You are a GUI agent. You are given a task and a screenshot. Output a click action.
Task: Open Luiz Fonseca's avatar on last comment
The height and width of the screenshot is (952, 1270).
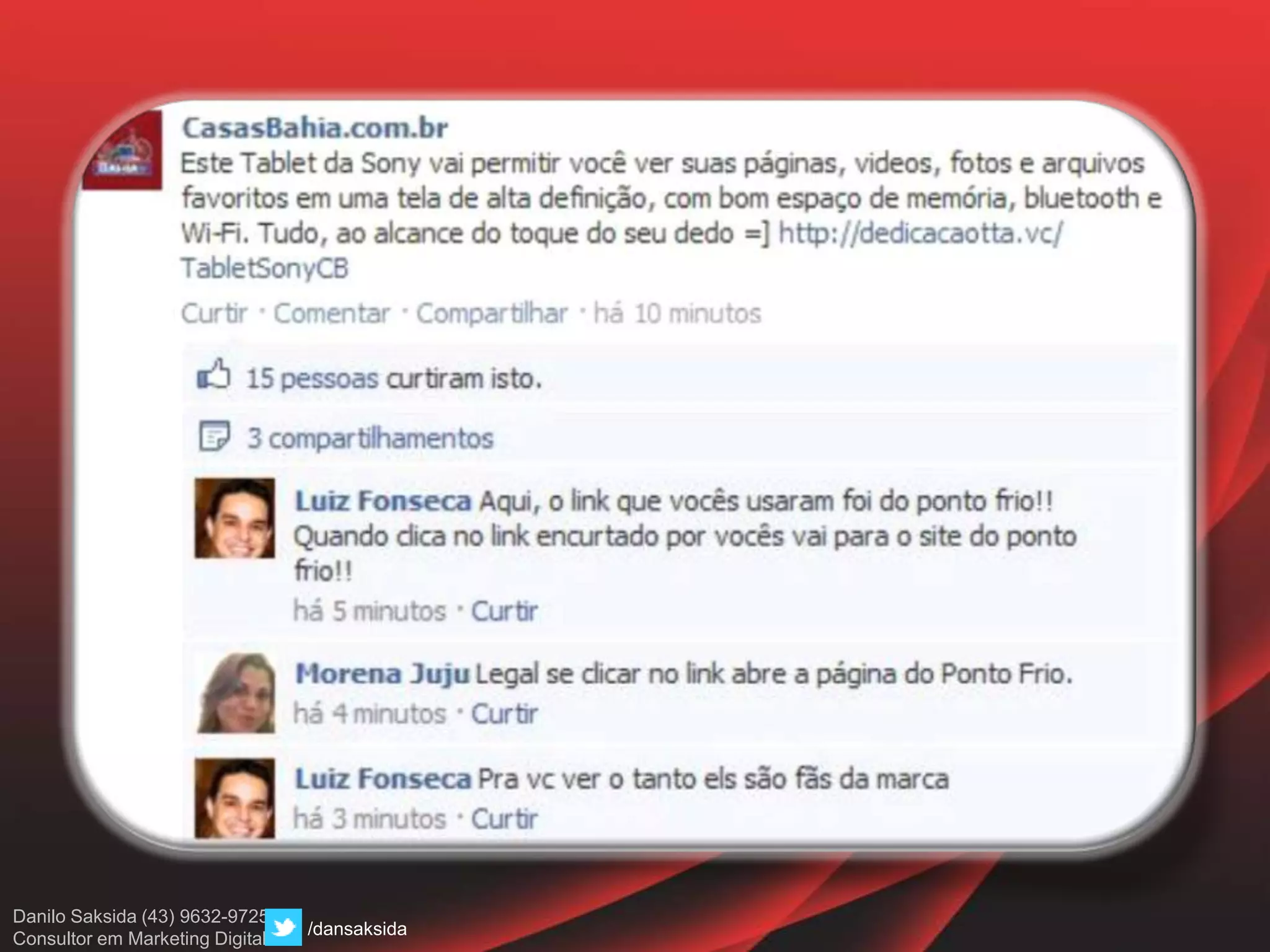(234, 798)
